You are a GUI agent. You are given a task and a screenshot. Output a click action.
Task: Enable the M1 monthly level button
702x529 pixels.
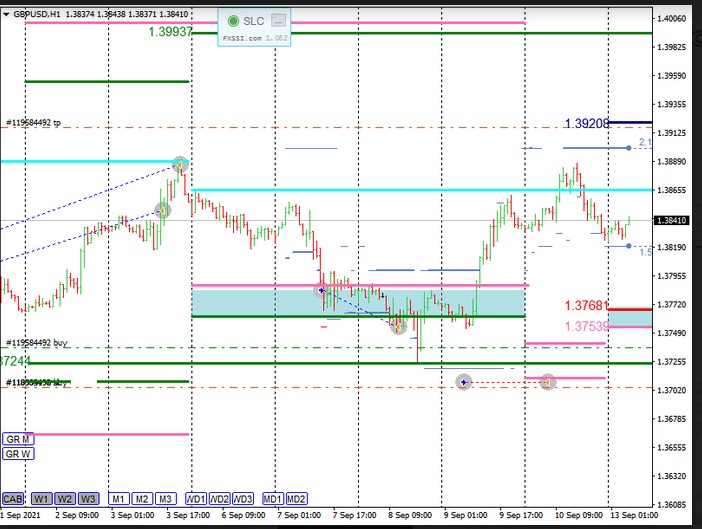118,498
